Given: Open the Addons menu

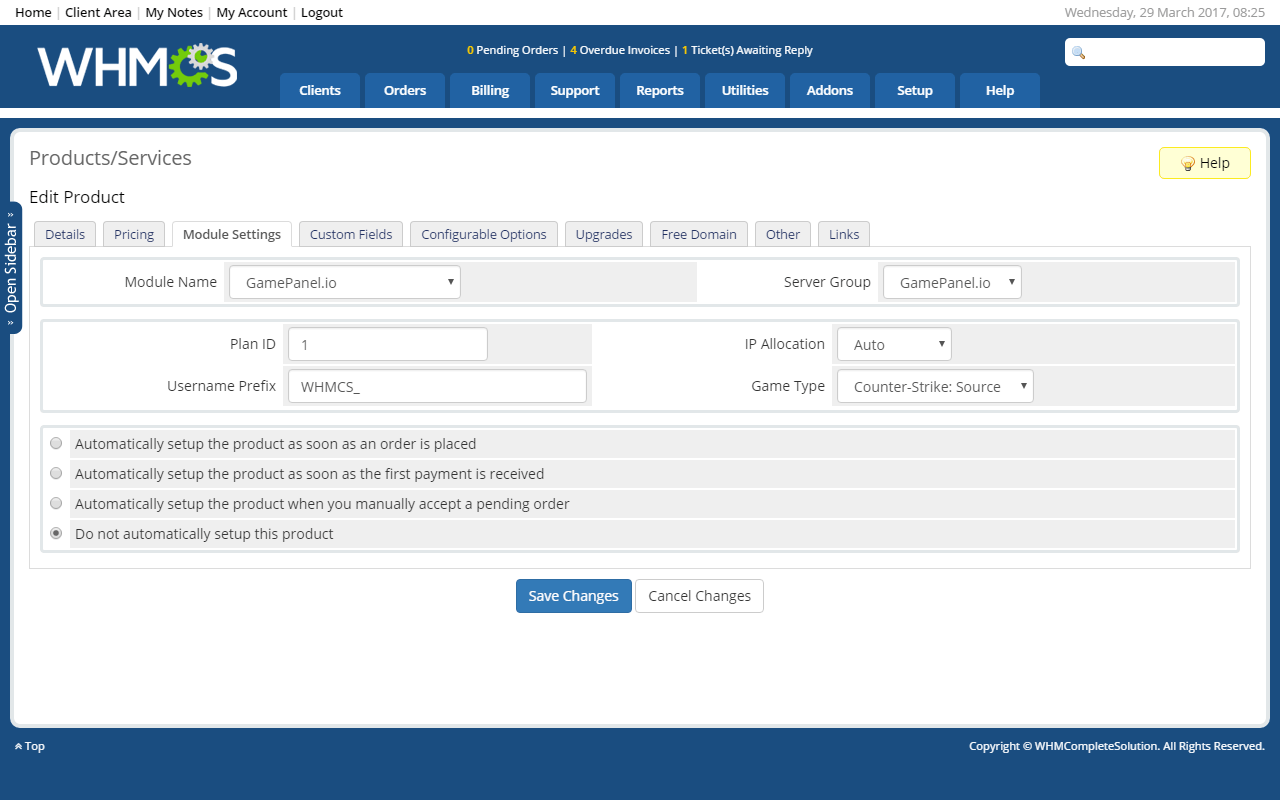Looking at the screenshot, I should pyautogui.click(x=830, y=90).
